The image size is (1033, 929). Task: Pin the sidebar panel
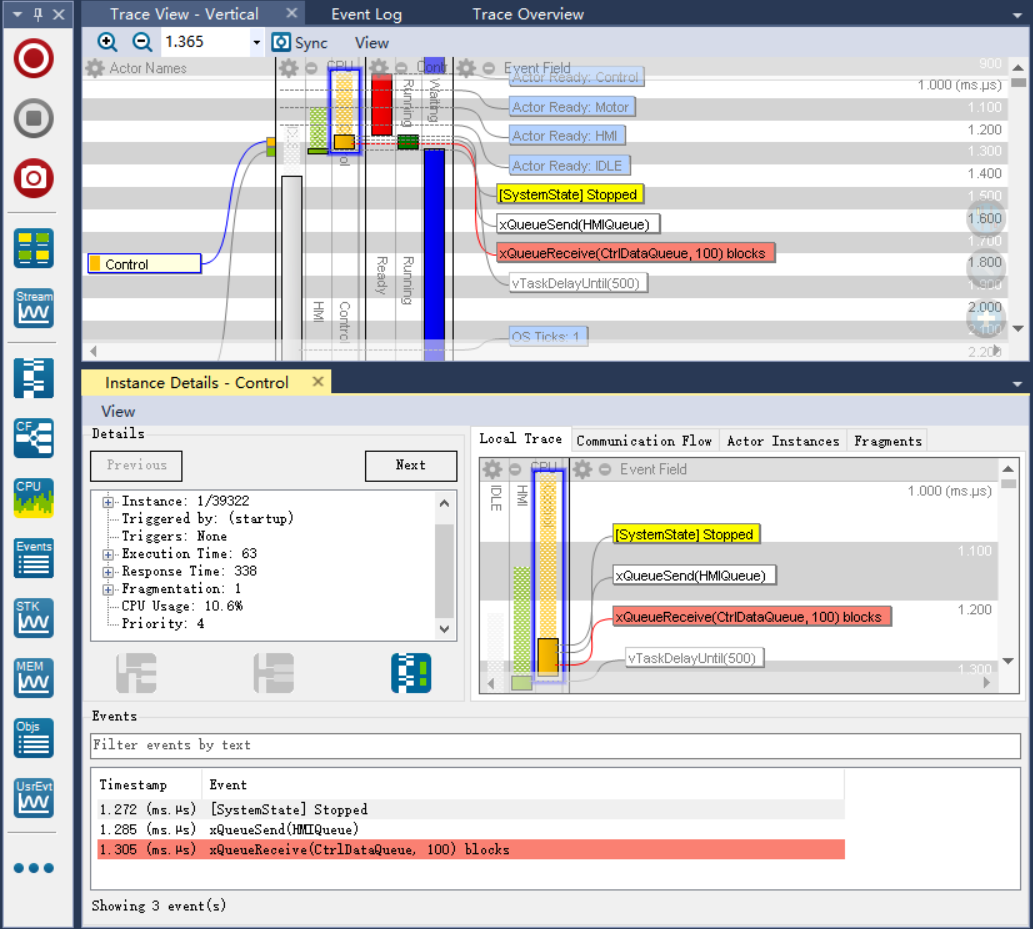pos(38,14)
